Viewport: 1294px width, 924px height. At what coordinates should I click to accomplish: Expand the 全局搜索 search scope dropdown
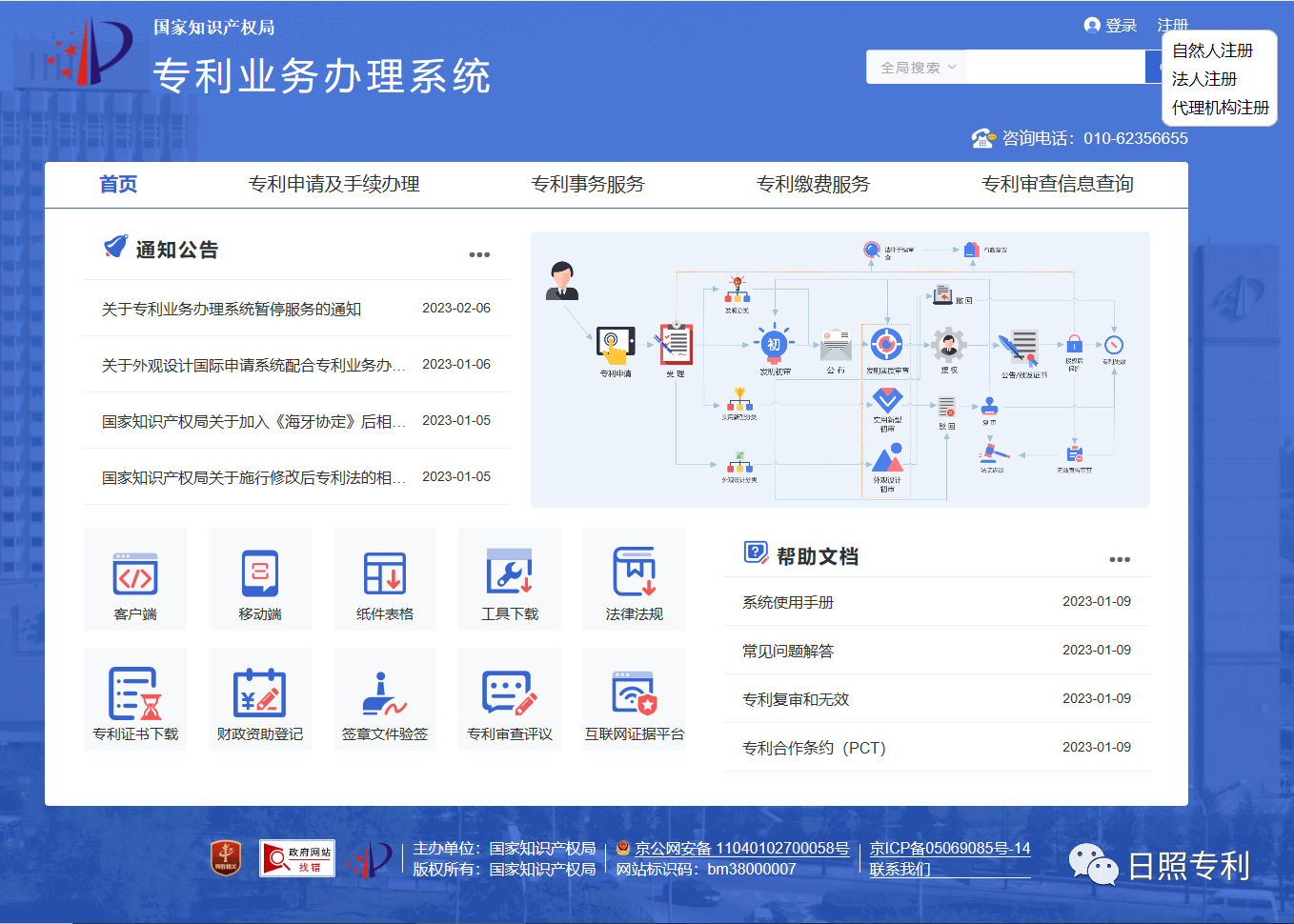pos(916,68)
